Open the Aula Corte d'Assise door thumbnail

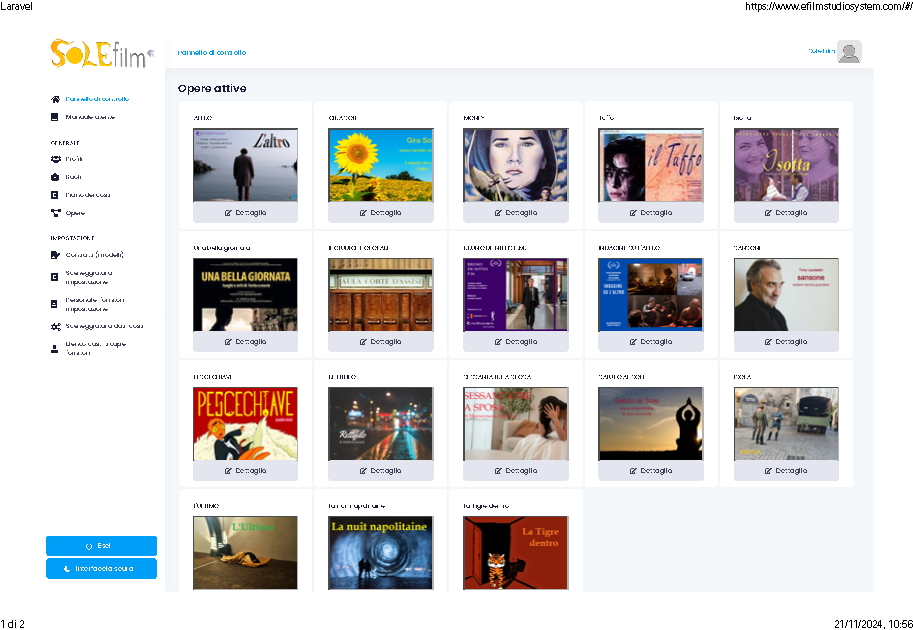381,295
